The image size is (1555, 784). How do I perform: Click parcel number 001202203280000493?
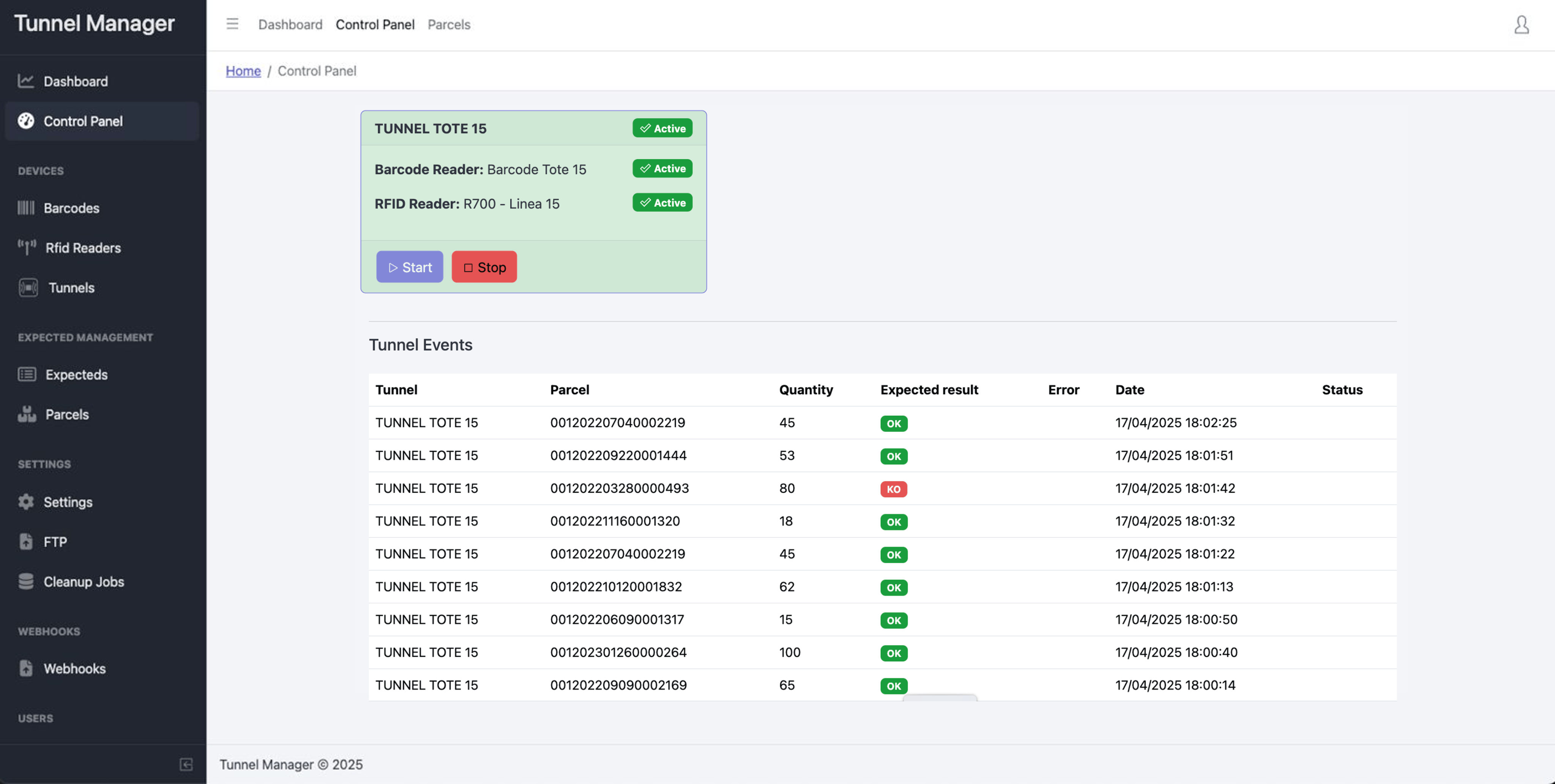619,488
